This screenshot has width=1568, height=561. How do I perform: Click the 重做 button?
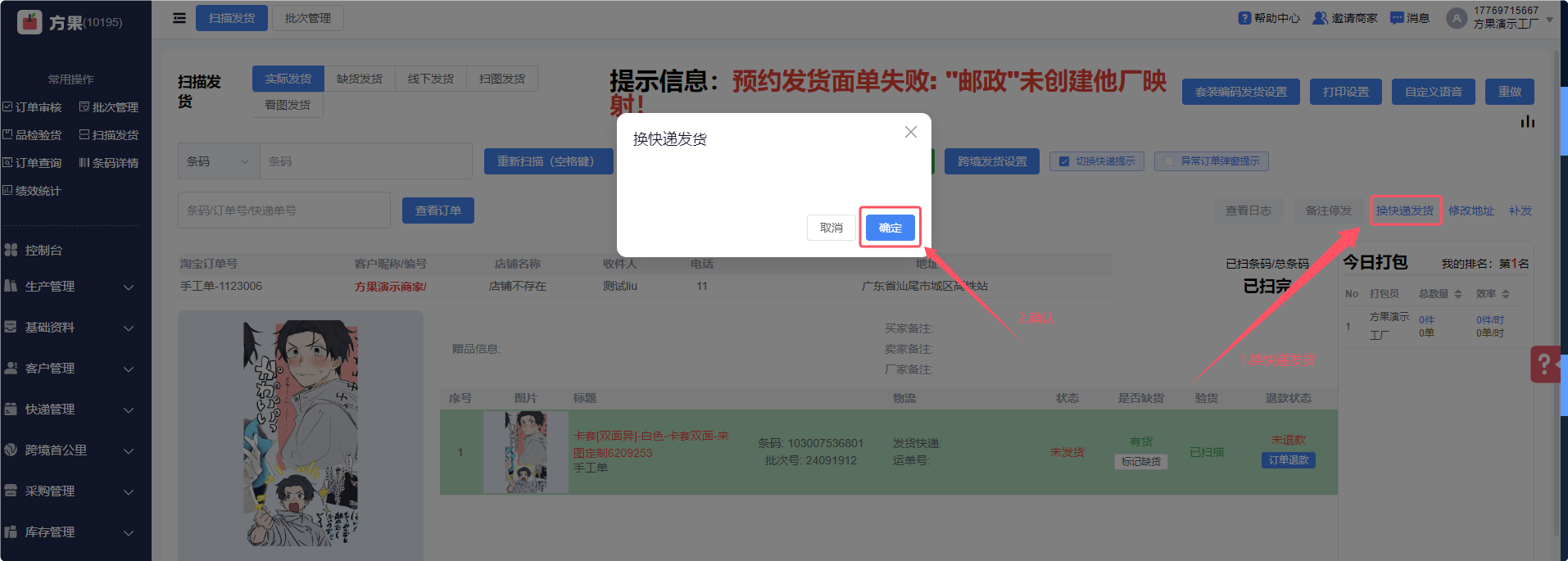click(x=1510, y=92)
